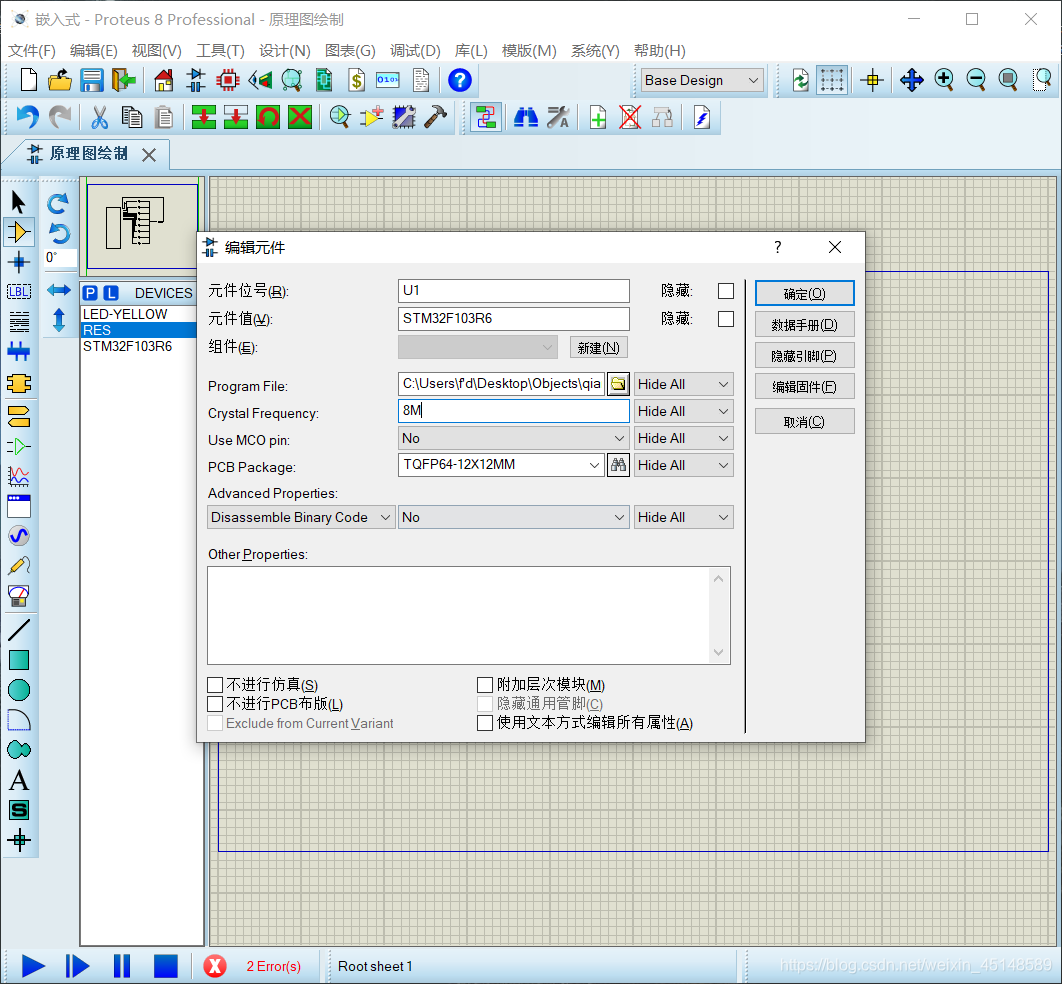The width and height of the screenshot is (1062, 984).
Task: Select the Wire Label LBL tool
Action: [x=18, y=292]
